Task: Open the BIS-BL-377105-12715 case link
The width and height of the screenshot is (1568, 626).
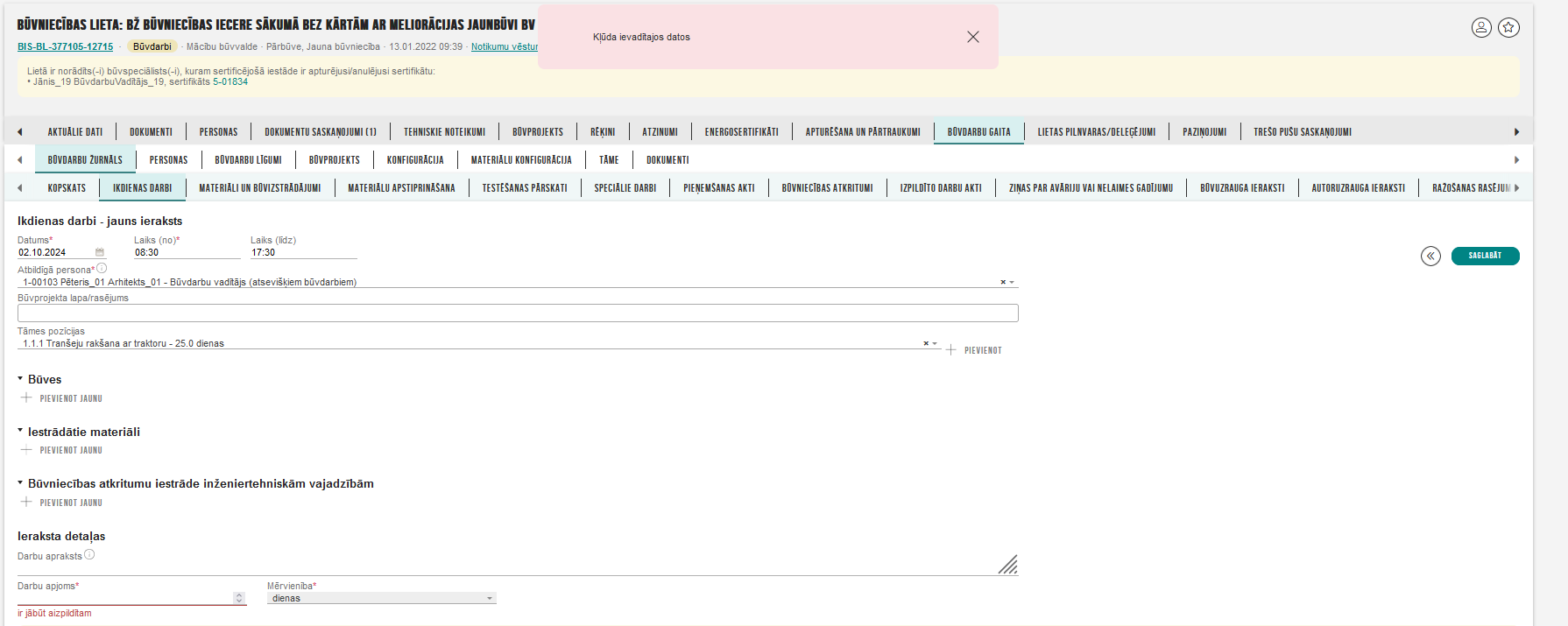Action: (x=65, y=47)
